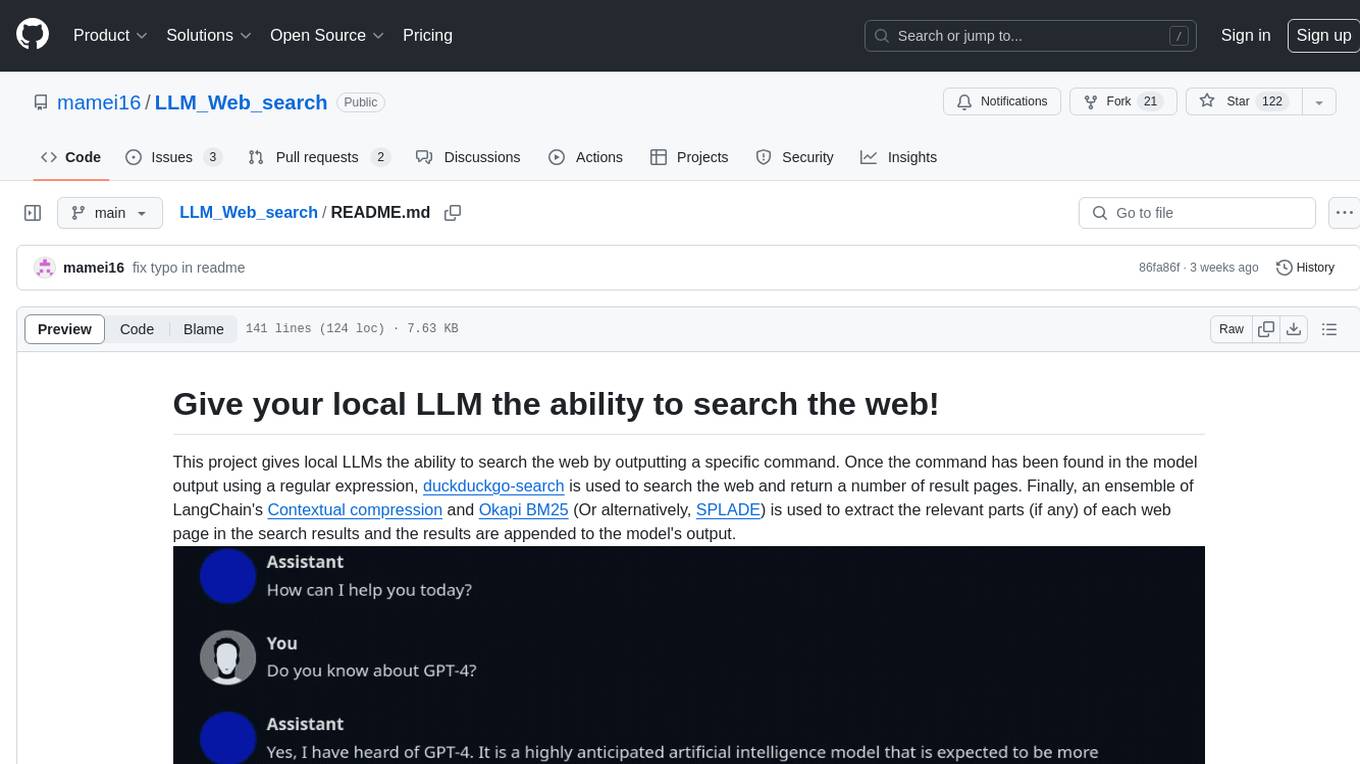
Task: Download the raw file
Action: coord(1293,329)
